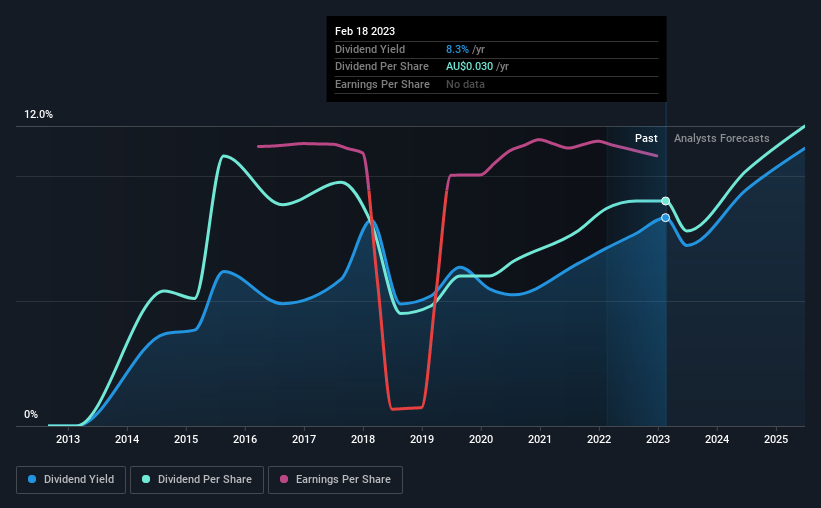The image size is (821, 508).
Task: Click the 2017 x-axis label
Action: [304, 439]
